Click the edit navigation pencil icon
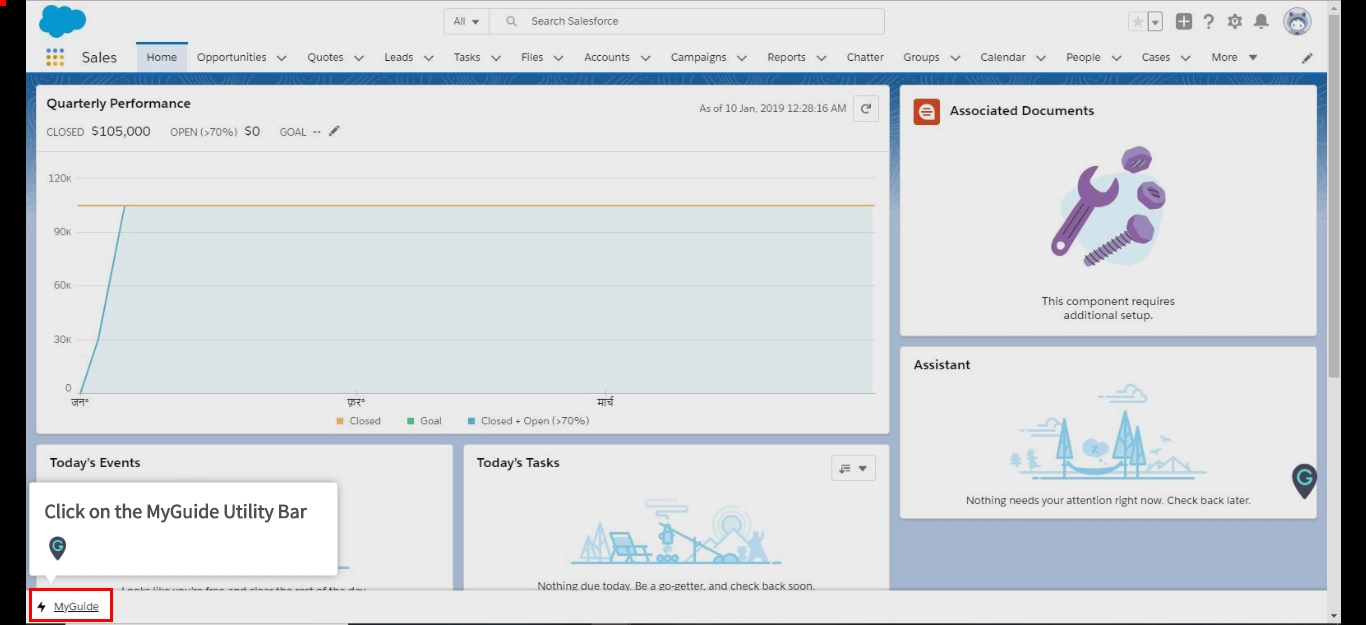Viewport: 1366px width, 625px height. coord(1307,58)
